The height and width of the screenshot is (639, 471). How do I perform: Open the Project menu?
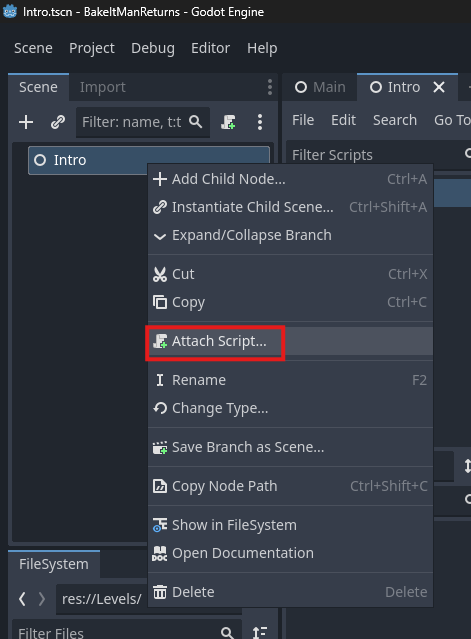click(x=92, y=48)
